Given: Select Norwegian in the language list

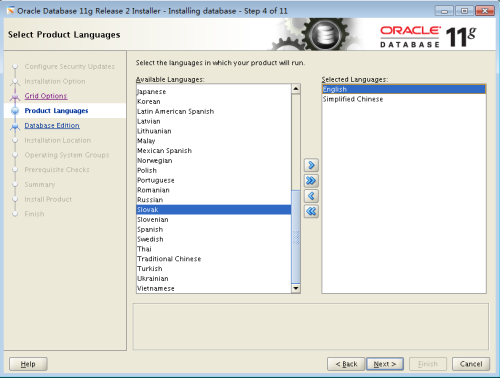Looking at the screenshot, I should (213, 160).
